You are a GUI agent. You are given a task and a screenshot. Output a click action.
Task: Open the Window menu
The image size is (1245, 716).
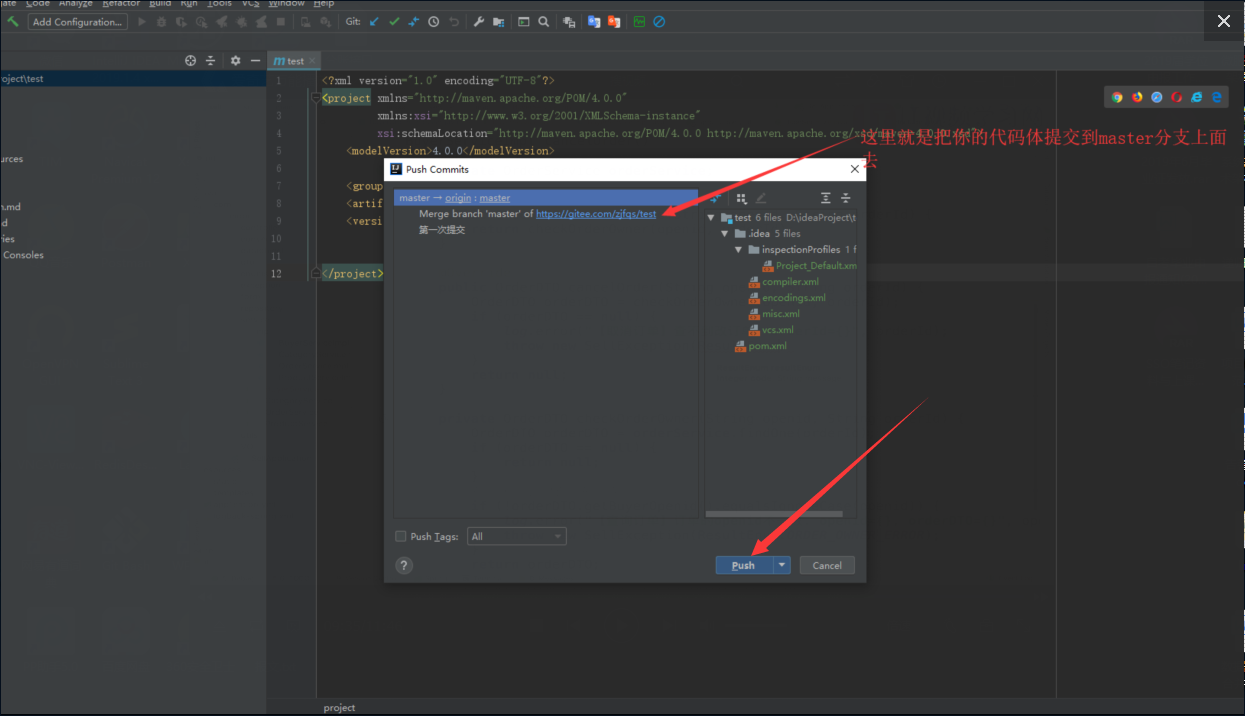286,4
